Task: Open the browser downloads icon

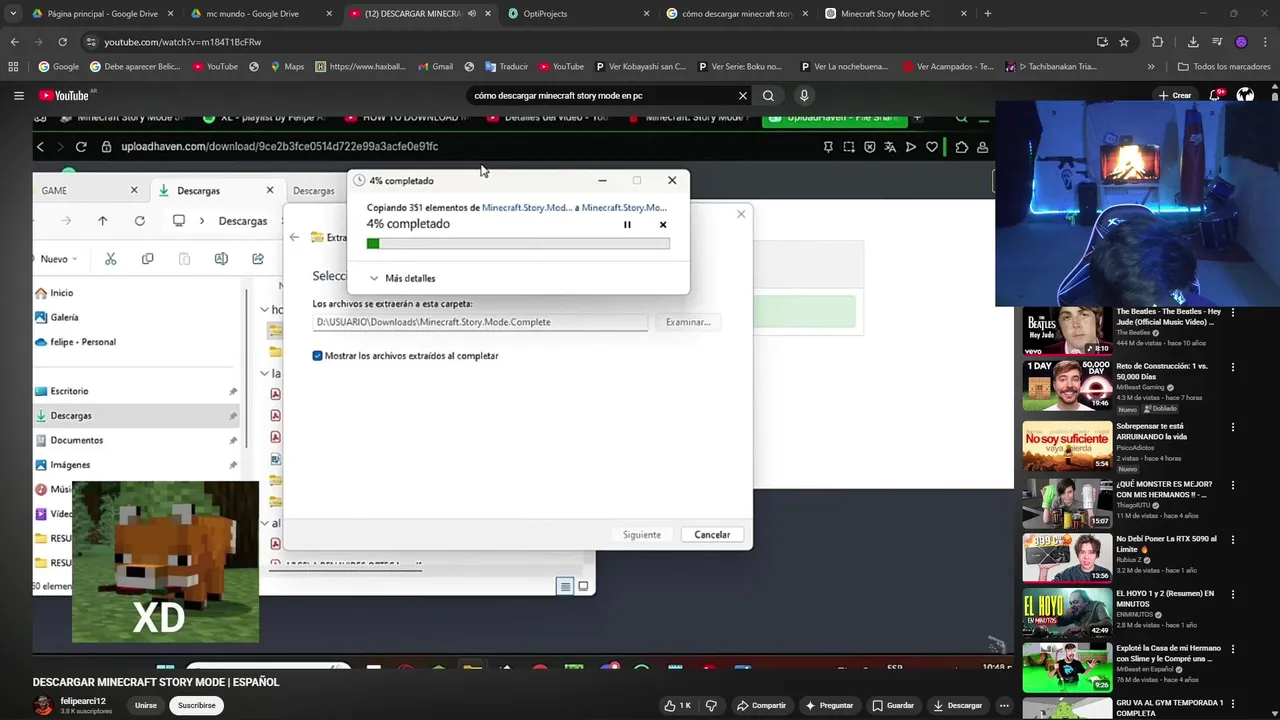Action: coord(1192,42)
